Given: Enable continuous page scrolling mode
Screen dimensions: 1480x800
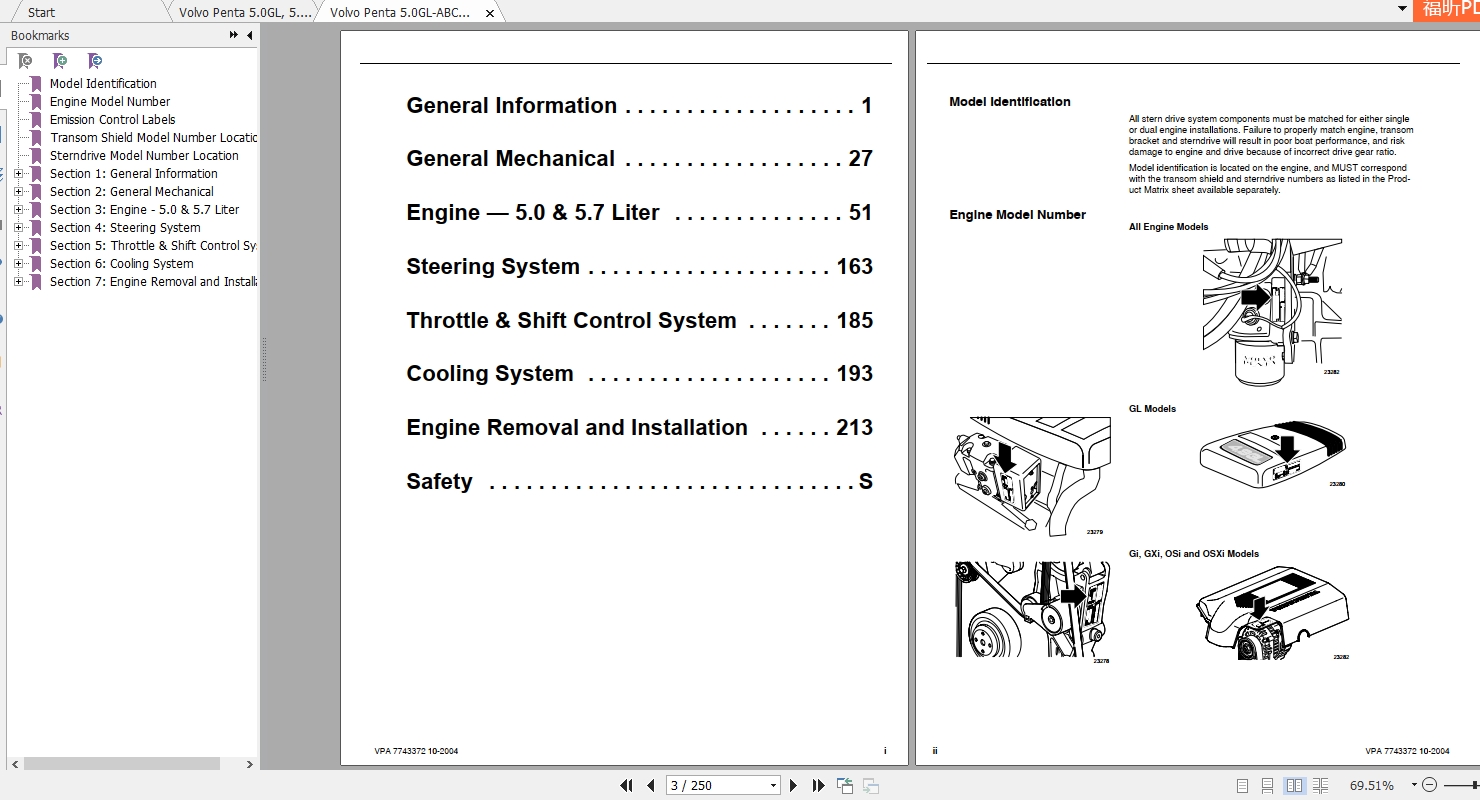Looking at the screenshot, I should [1267, 786].
